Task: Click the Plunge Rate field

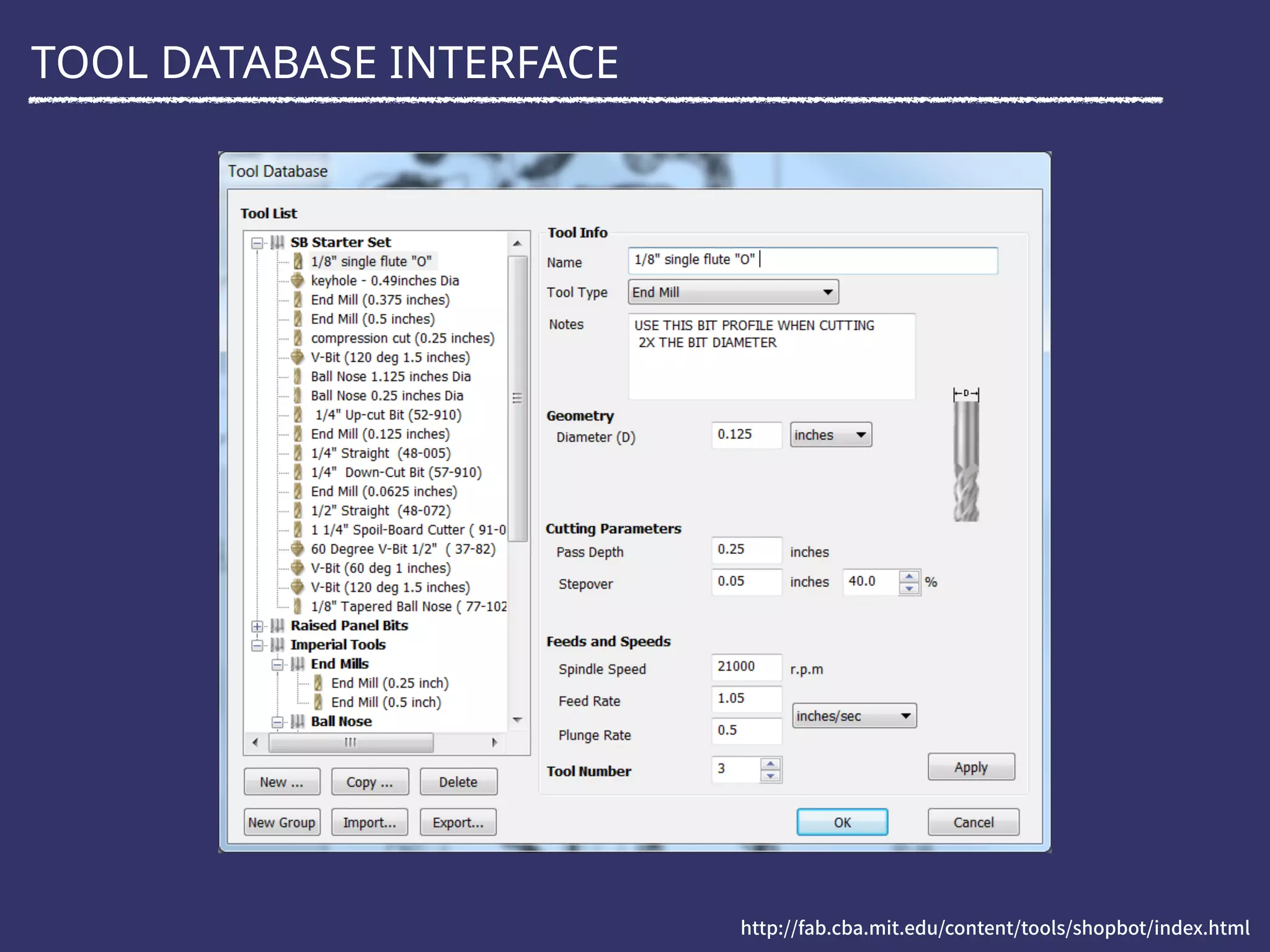Action: [x=747, y=731]
